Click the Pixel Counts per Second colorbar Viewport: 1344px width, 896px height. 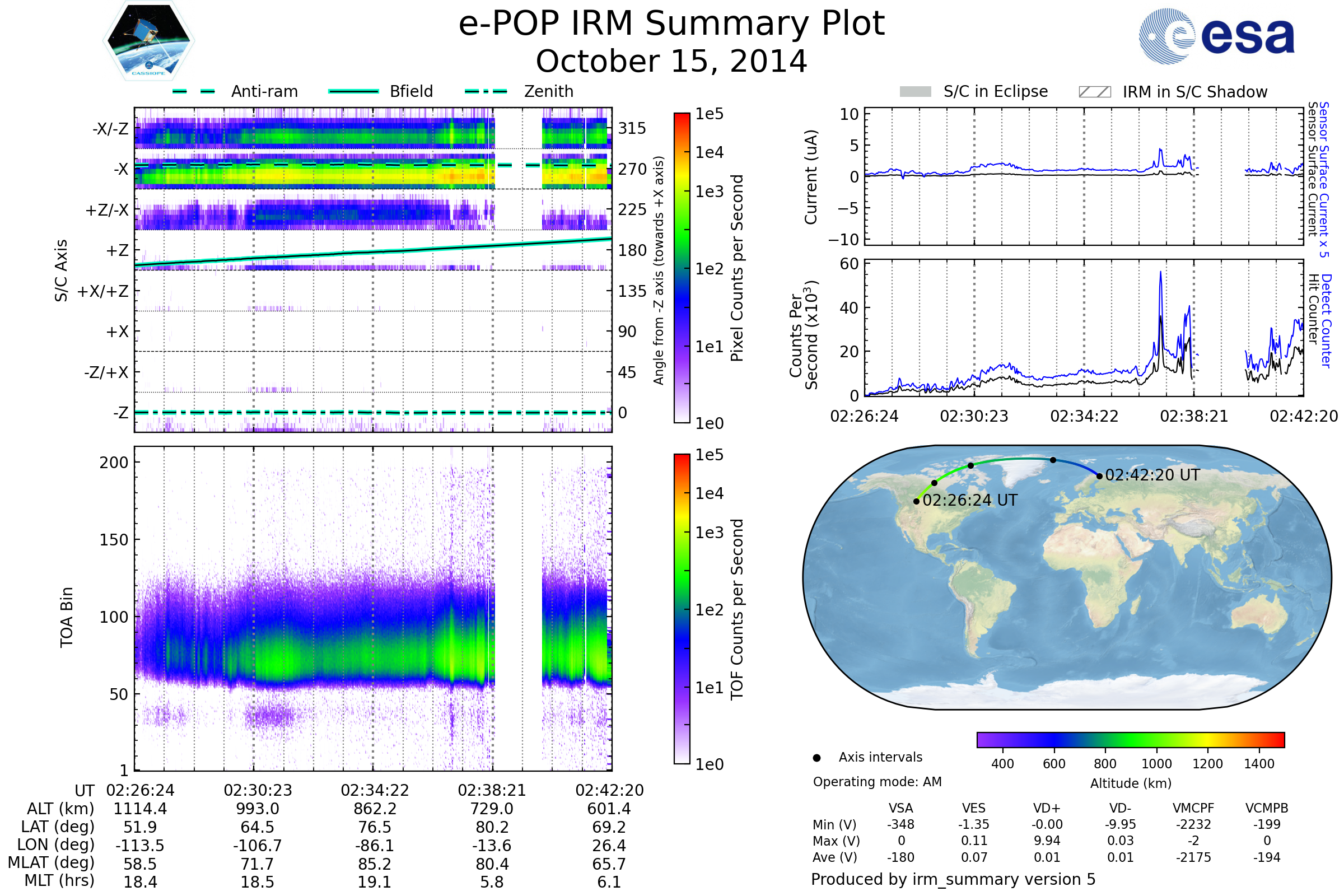tap(682, 268)
